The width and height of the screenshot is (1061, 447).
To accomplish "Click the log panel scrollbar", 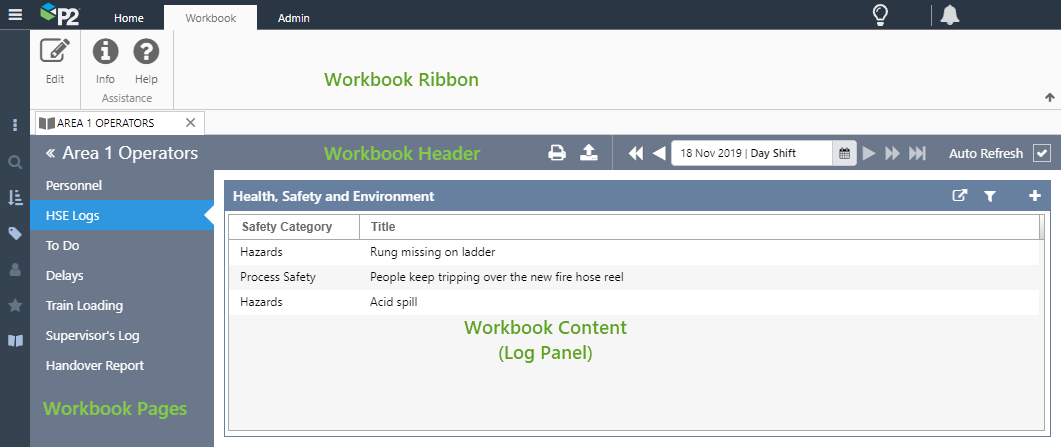I will tap(1041, 227).
